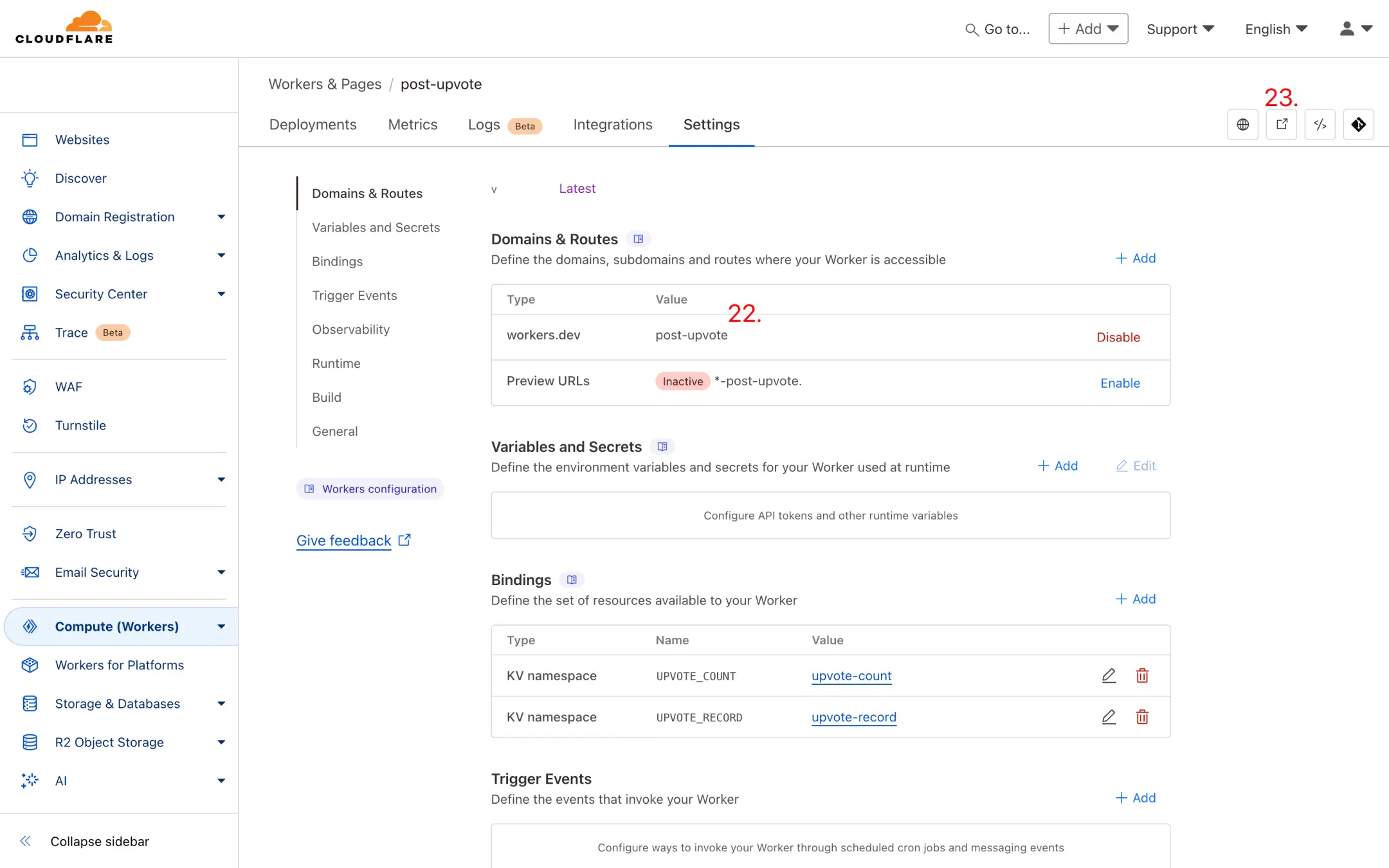
Task: Edit the UPVOTE_RECORD binding pencil icon
Action: click(1109, 717)
